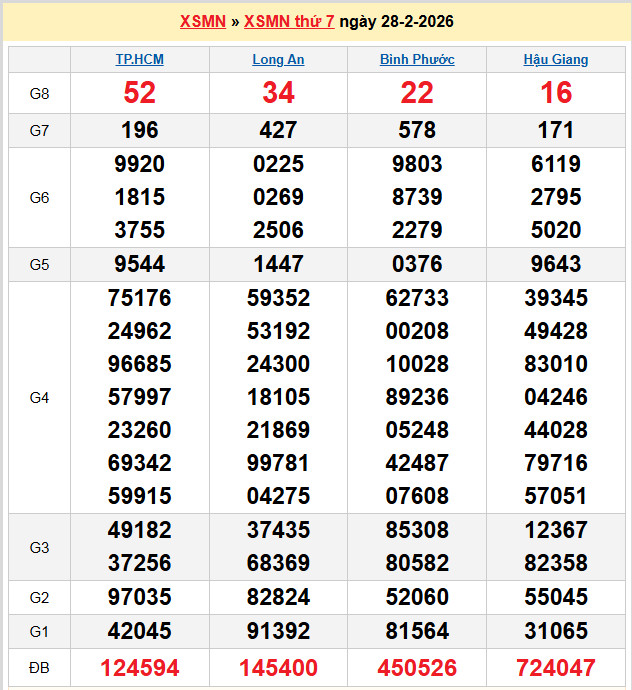632x690 pixels.
Task: Select Long An special prize number 145400
Action: pyautogui.click(x=278, y=667)
